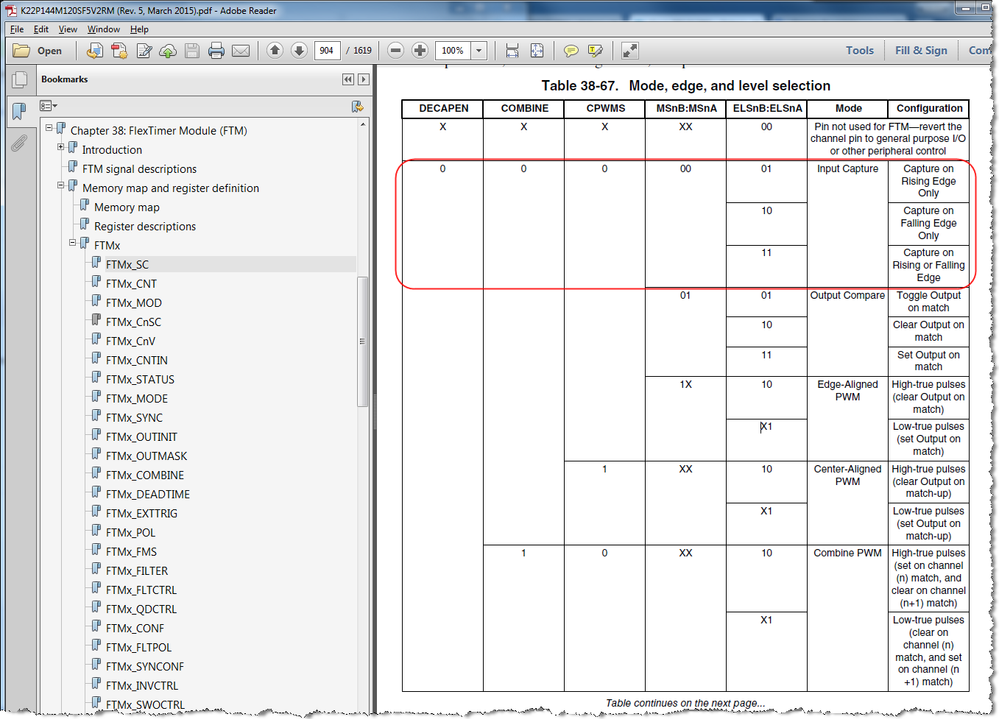
Task: Open the Tools pane
Action: click(x=859, y=50)
